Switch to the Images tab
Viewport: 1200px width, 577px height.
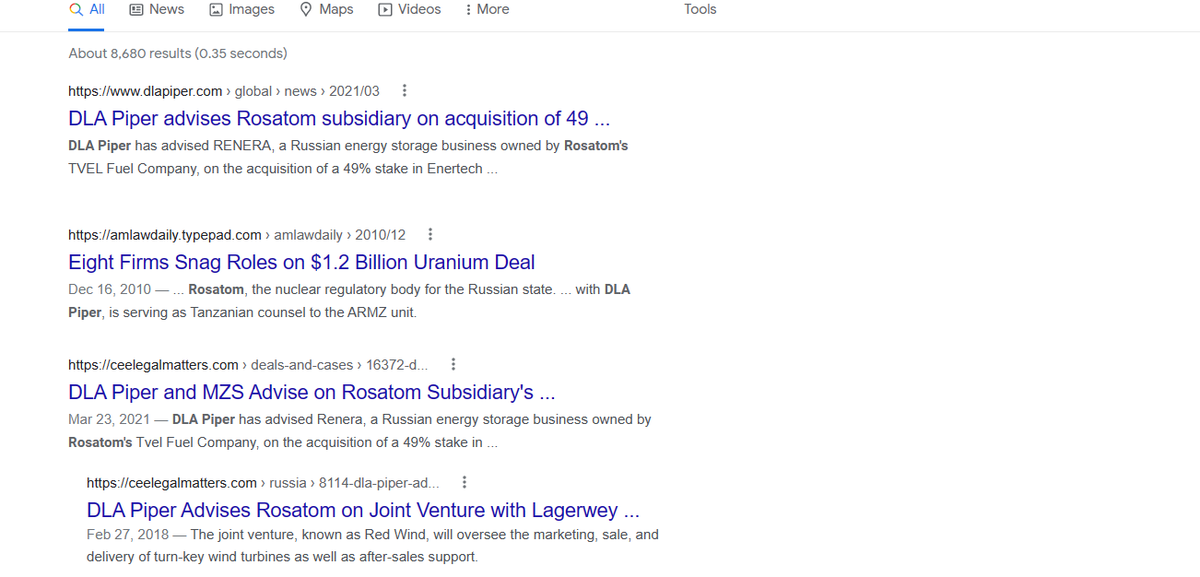(x=242, y=10)
